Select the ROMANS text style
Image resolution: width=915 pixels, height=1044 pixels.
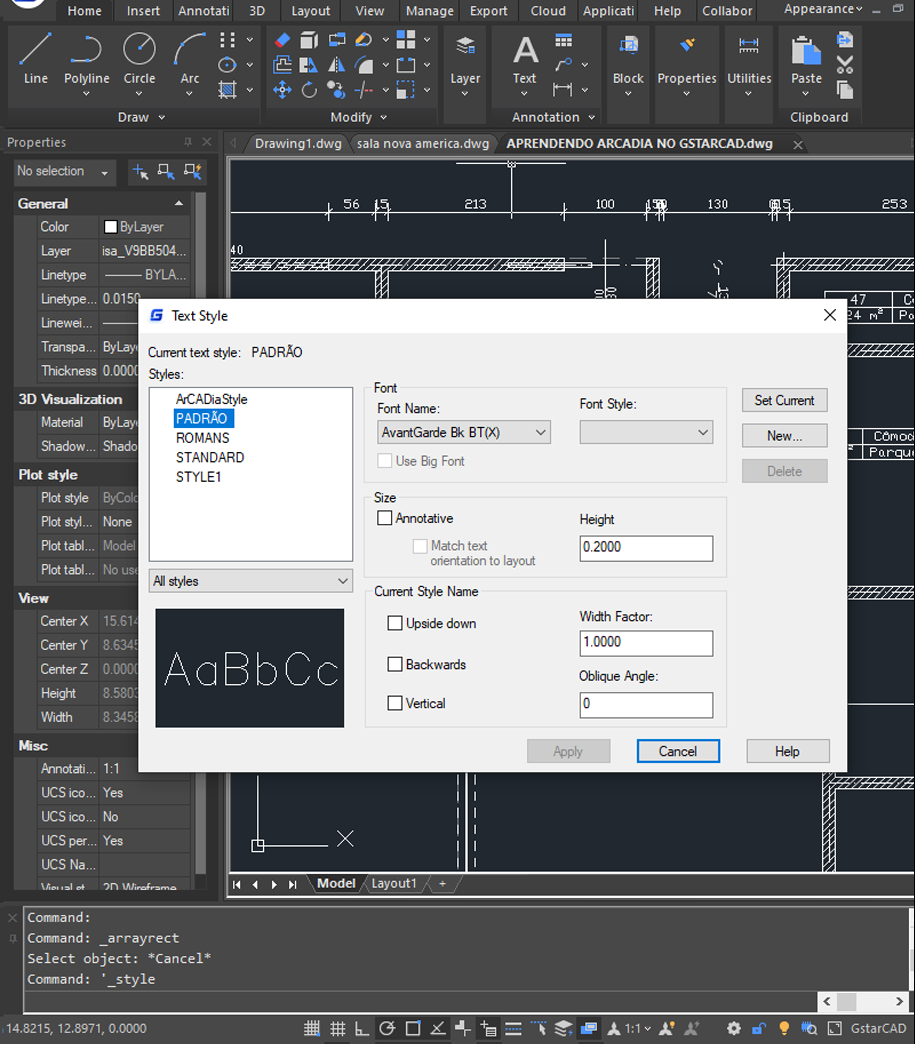(202, 438)
